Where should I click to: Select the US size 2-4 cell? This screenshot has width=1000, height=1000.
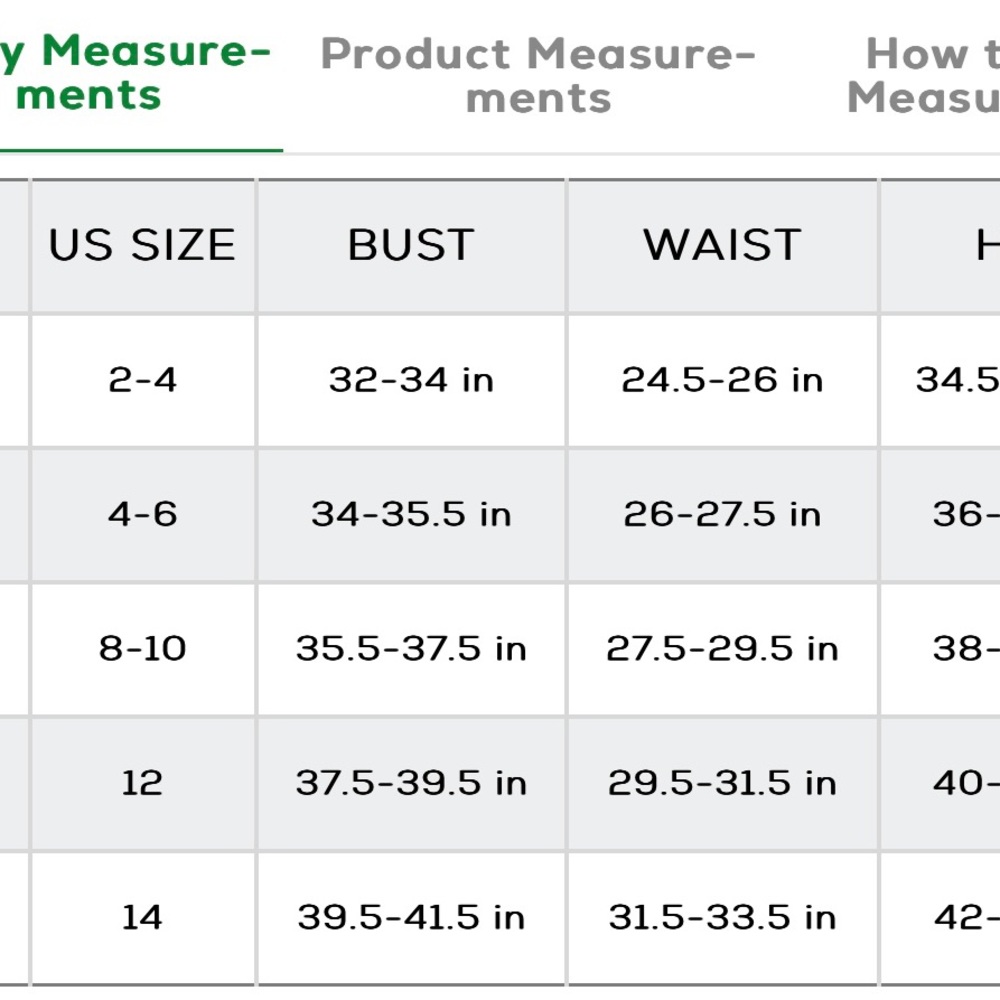click(142, 380)
